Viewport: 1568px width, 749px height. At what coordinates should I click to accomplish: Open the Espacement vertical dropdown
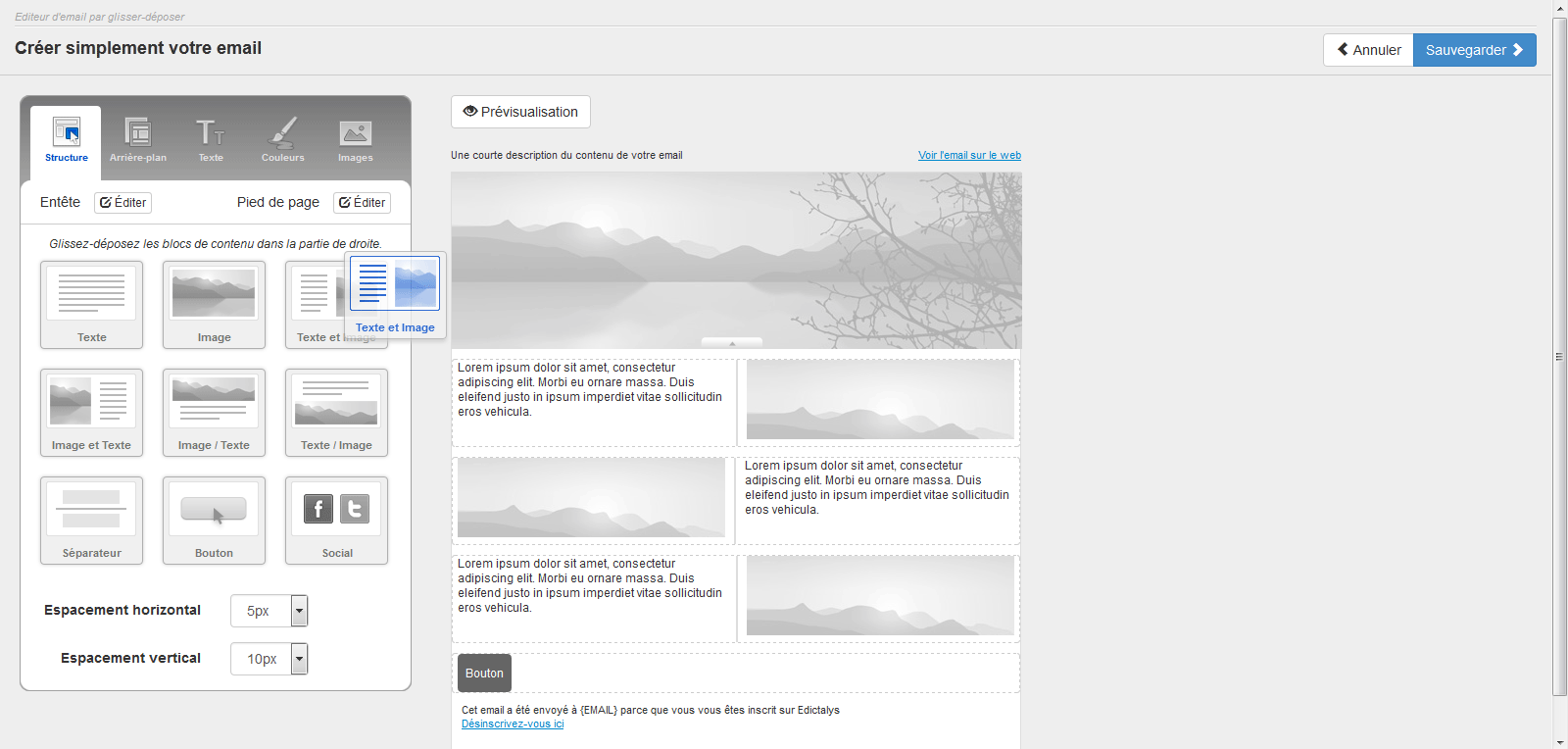299,659
